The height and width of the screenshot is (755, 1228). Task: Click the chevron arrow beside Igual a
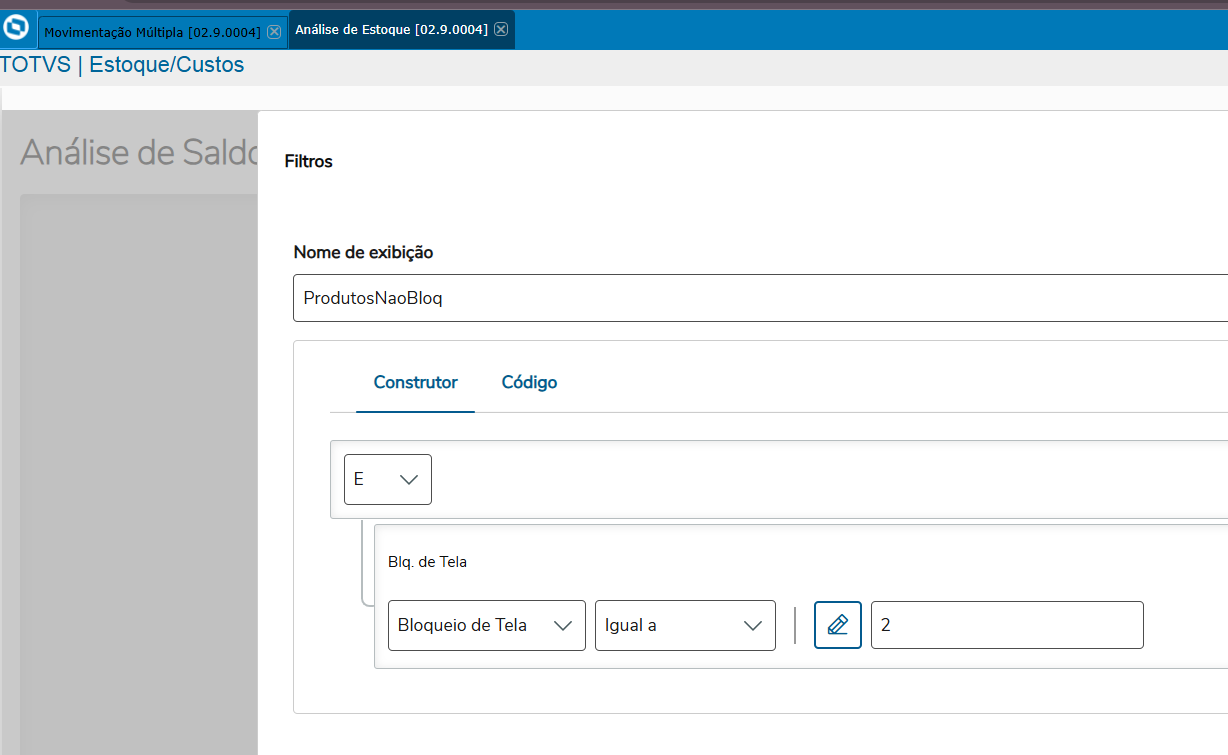click(753, 626)
